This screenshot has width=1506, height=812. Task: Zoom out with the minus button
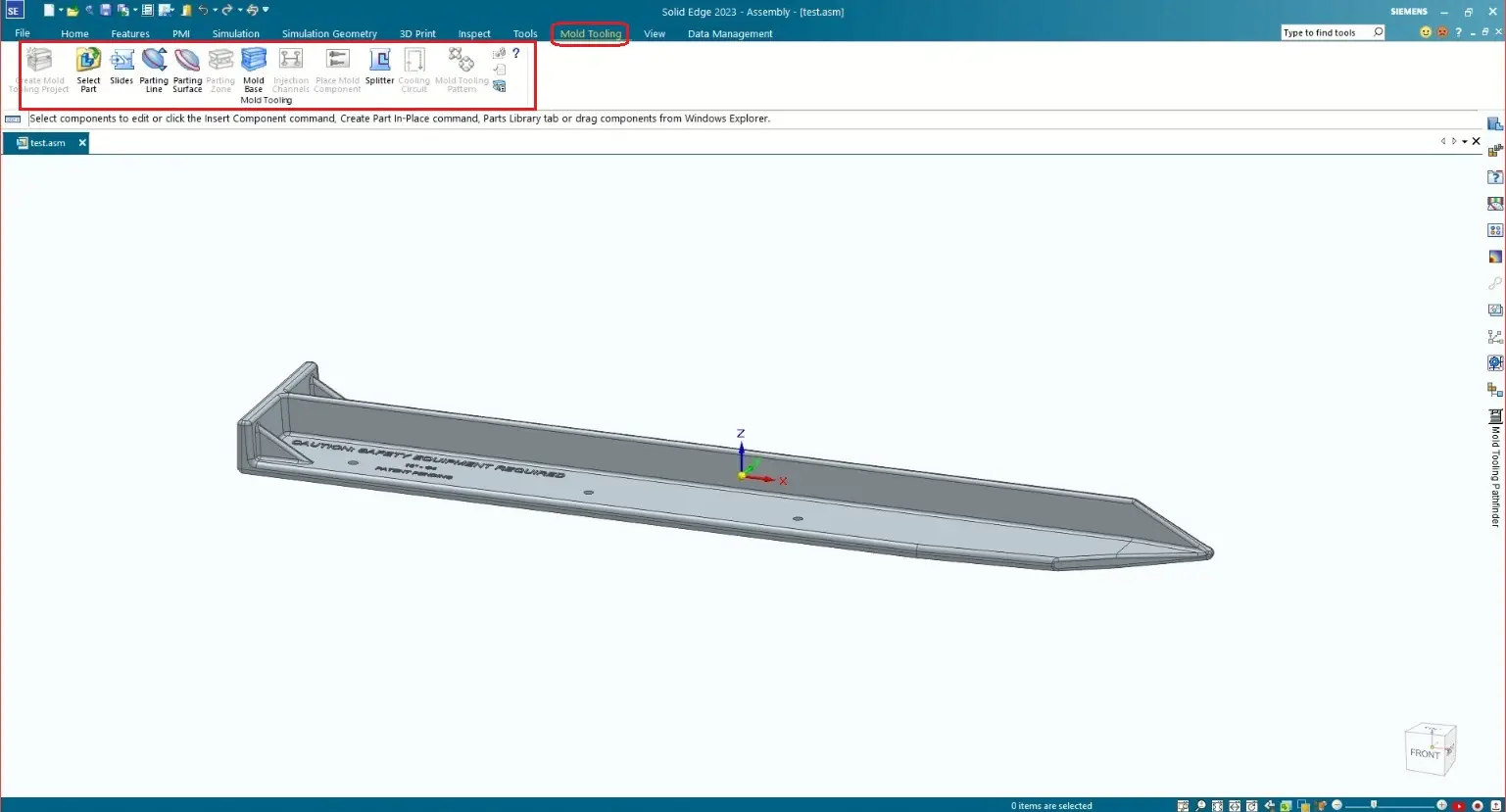pyautogui.click(x=1336, y=804)
